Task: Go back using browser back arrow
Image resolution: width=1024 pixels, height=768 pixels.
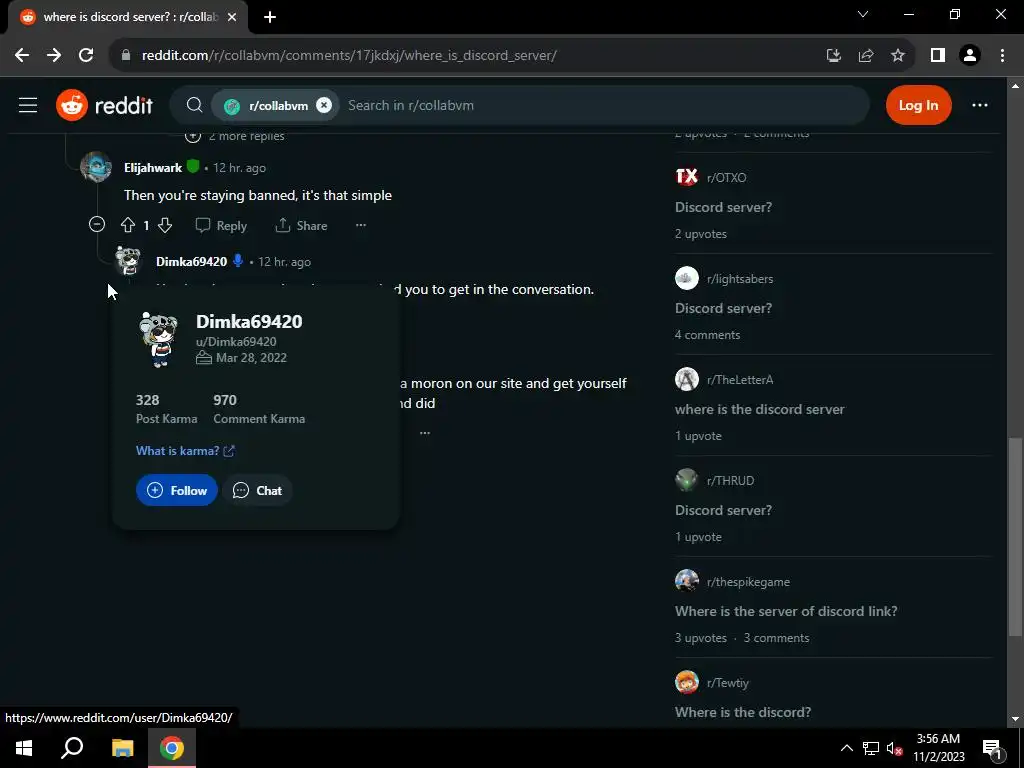Action: click(22, 56)
